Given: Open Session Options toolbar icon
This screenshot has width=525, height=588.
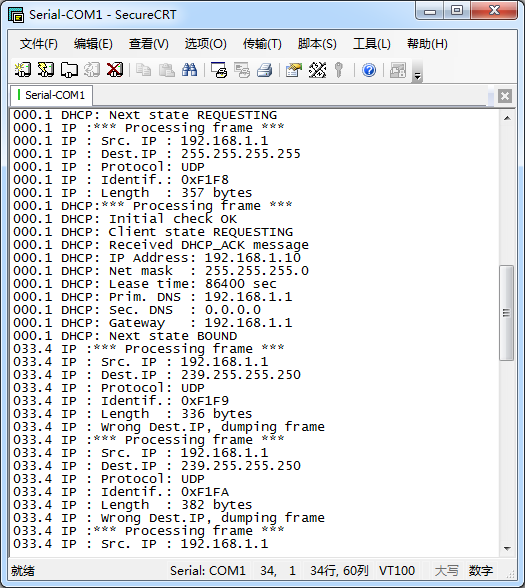Looking at the screenshot, I should pyautogui.click(x=294, y=70).
